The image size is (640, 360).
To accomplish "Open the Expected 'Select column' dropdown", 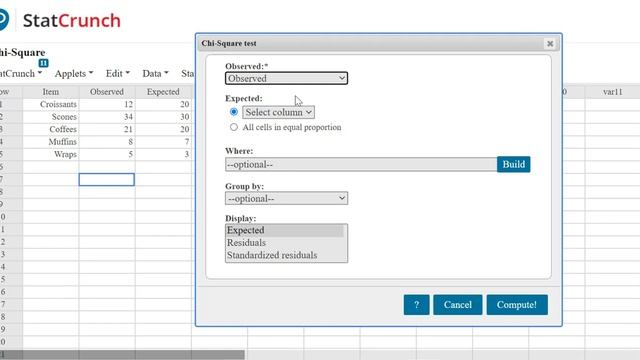I will (x=278, y=112).
